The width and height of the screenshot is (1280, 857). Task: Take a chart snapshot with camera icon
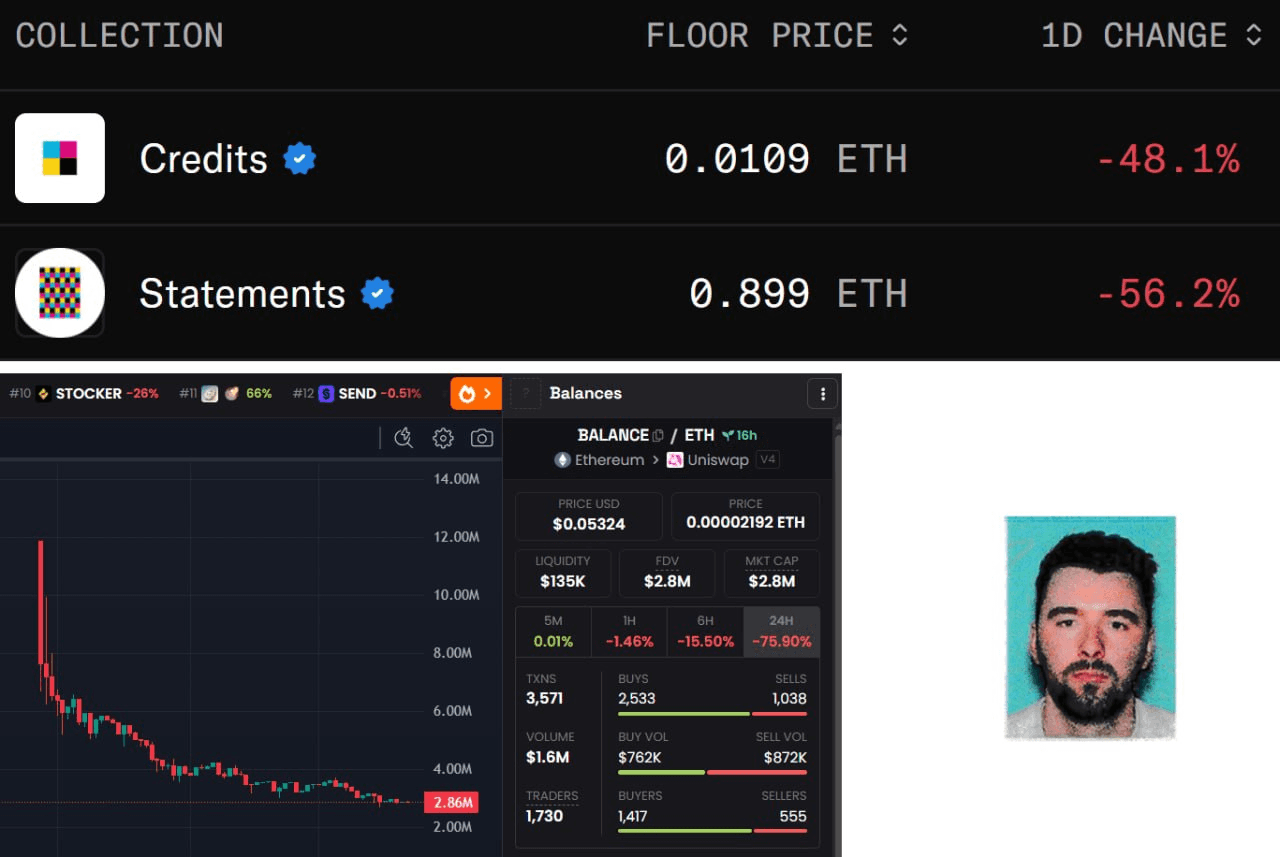(482, 438)
